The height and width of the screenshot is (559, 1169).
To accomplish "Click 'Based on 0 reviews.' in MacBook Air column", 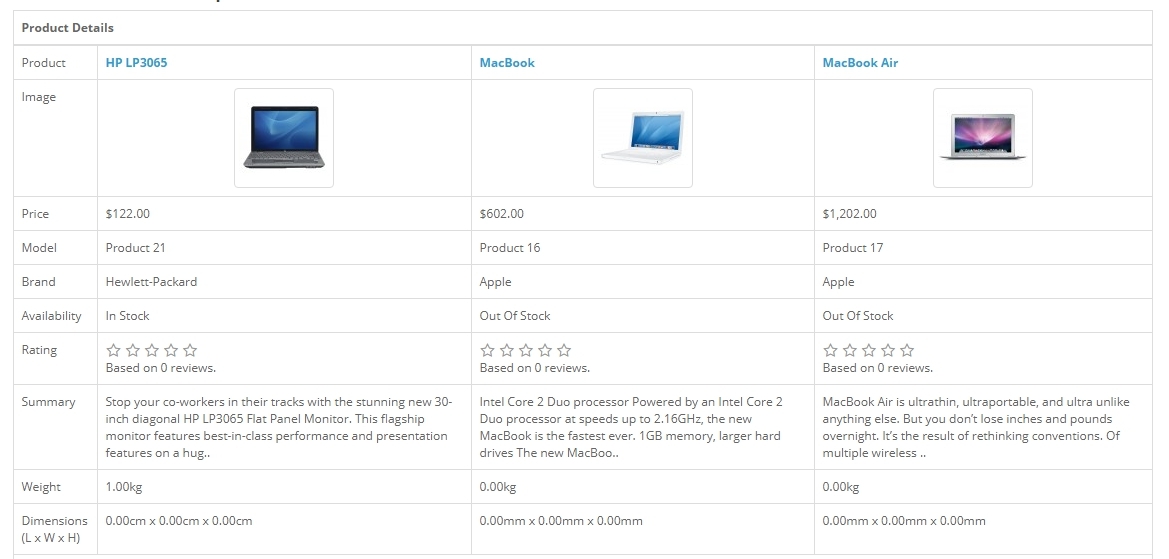I will point(877,368).
